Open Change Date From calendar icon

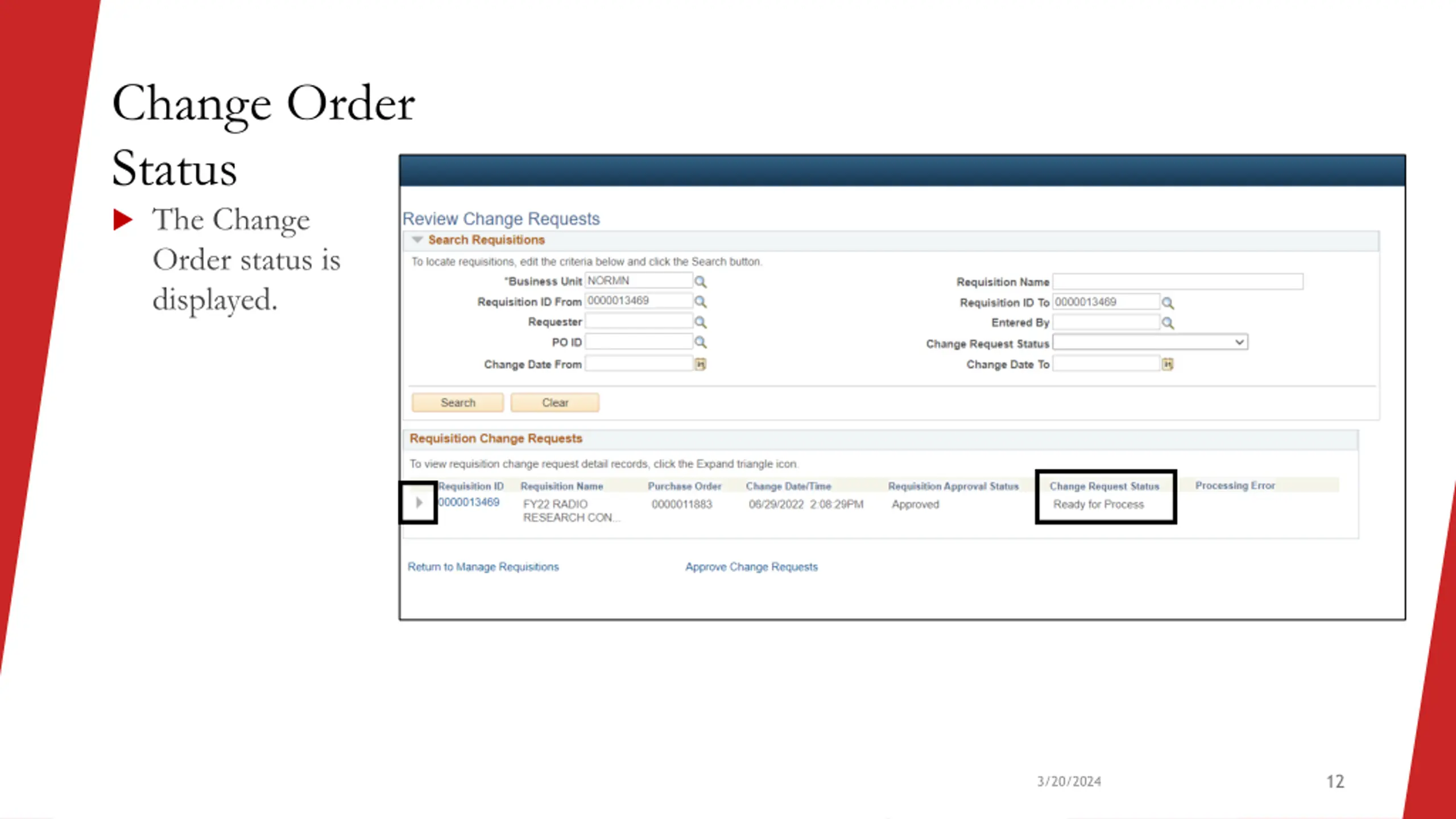coord(700,364)
